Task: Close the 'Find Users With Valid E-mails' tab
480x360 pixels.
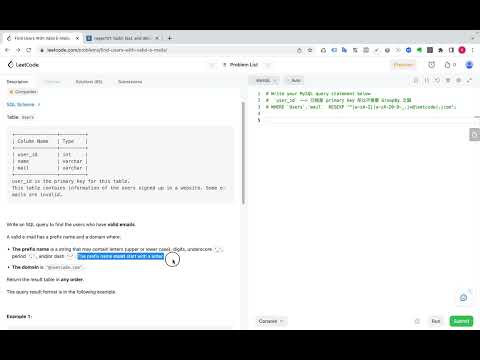Action: [77, 38]
